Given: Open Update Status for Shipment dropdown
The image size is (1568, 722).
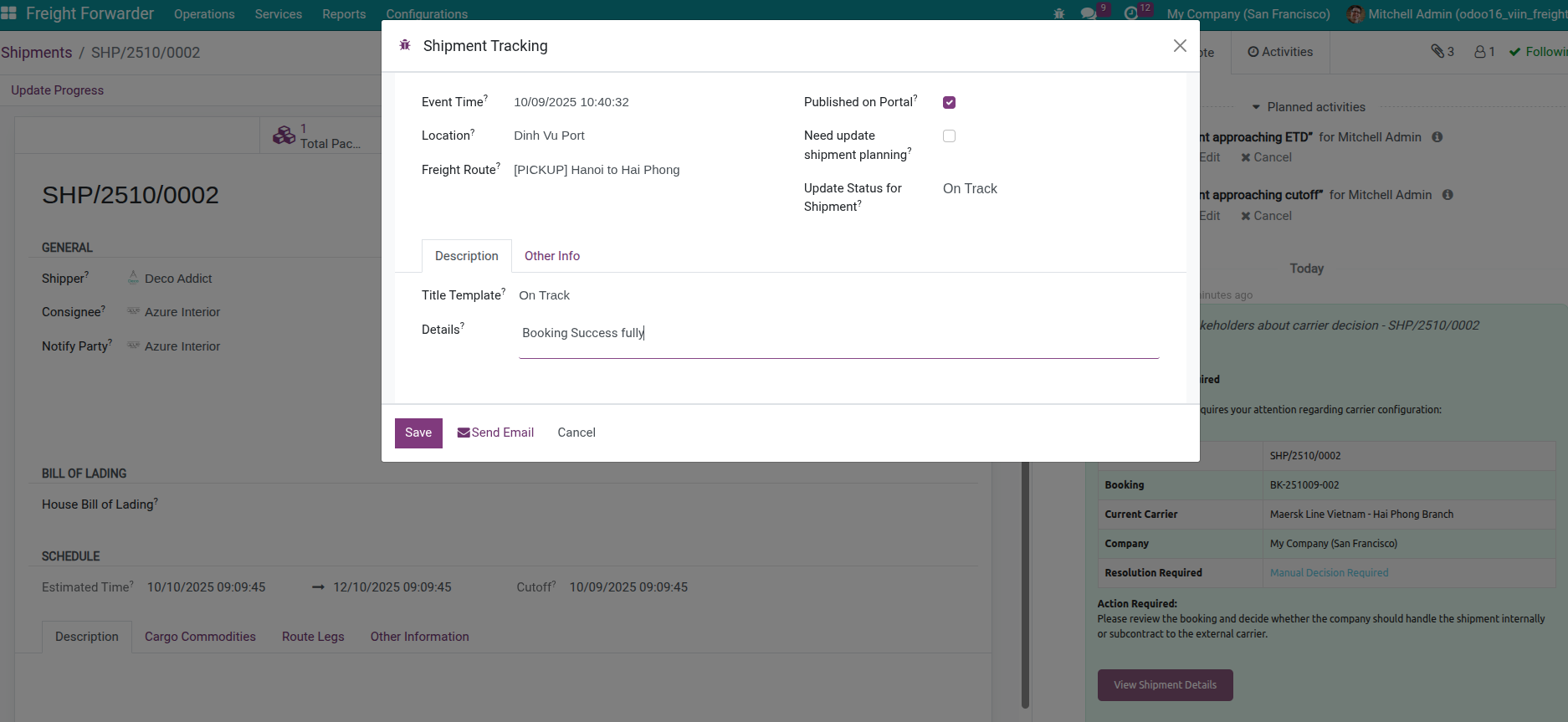Looking at the screenshot, I should [1046, 189].
